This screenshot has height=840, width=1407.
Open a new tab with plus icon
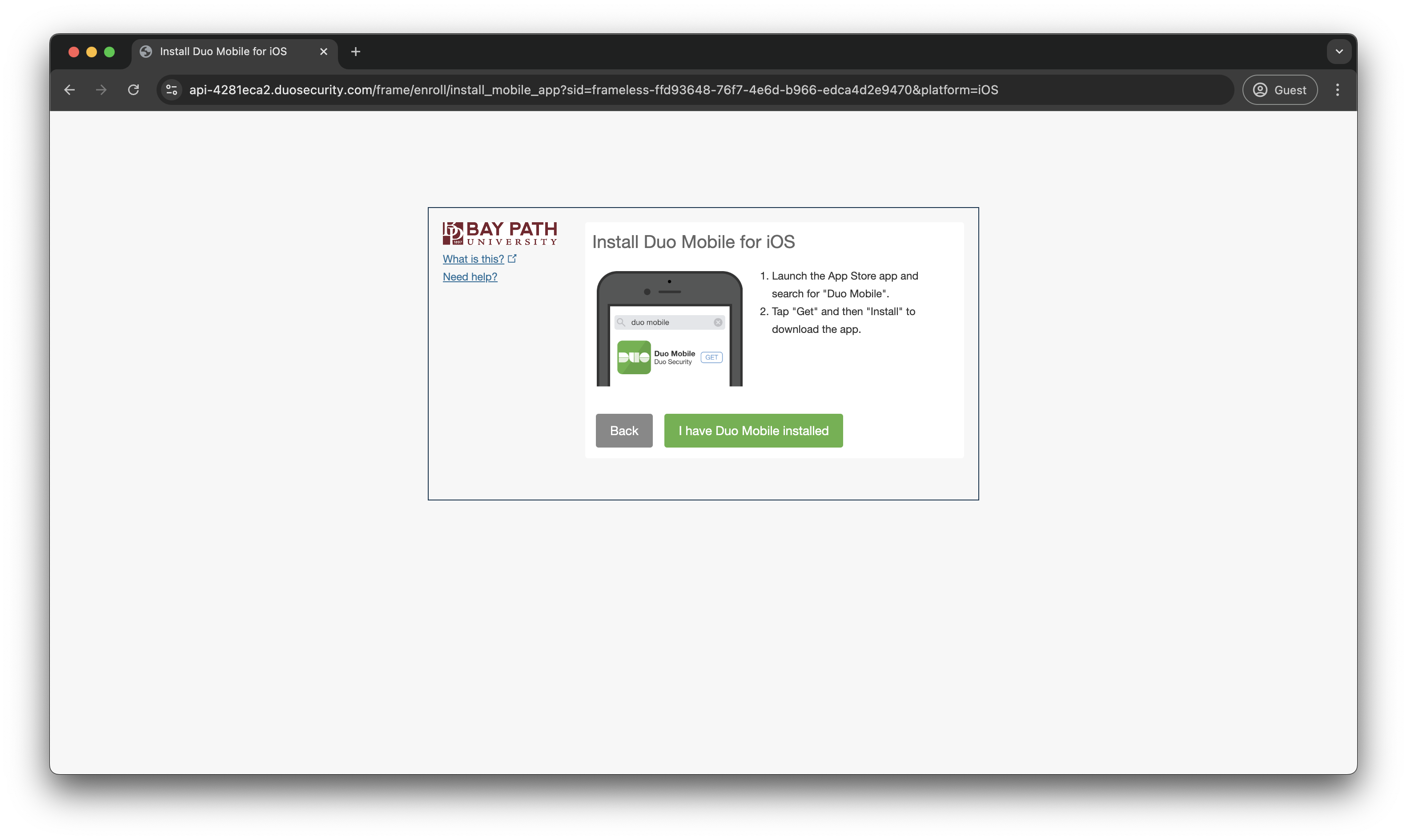356,52
